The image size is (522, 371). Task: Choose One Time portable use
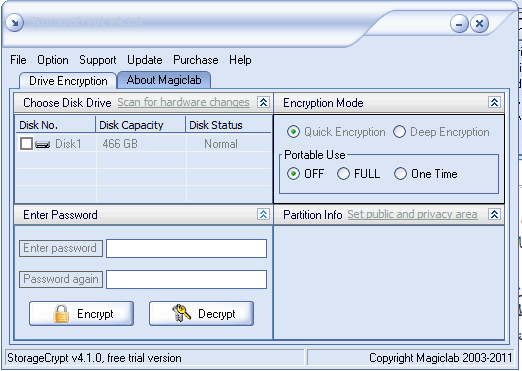(400, 174)
